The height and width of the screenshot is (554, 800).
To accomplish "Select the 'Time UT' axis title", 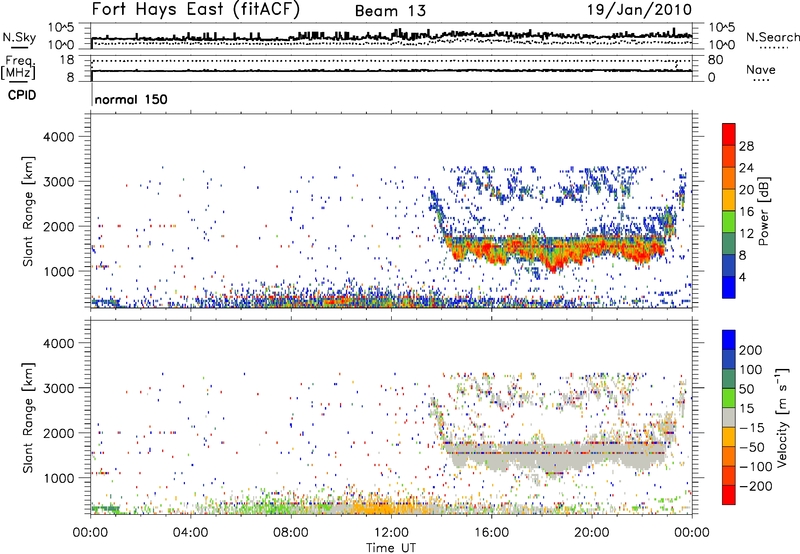I will 391,548.
